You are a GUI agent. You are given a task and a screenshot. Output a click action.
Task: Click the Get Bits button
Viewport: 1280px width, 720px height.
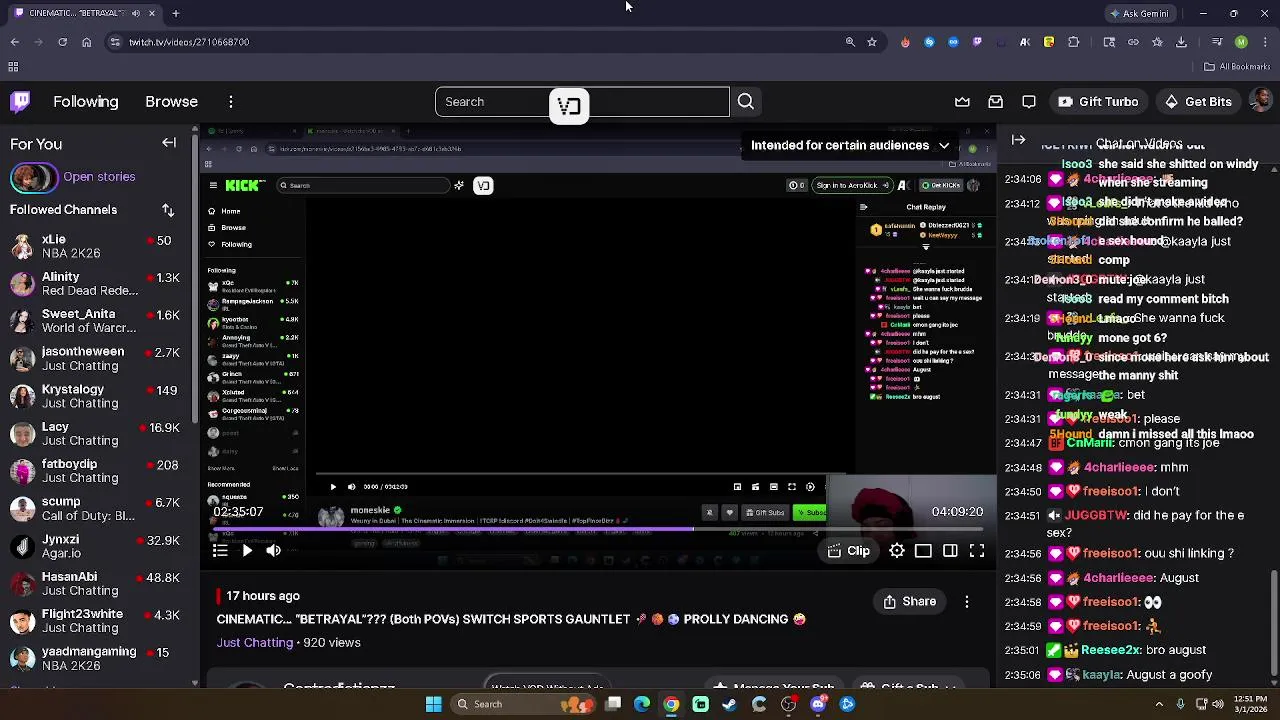1197,102
